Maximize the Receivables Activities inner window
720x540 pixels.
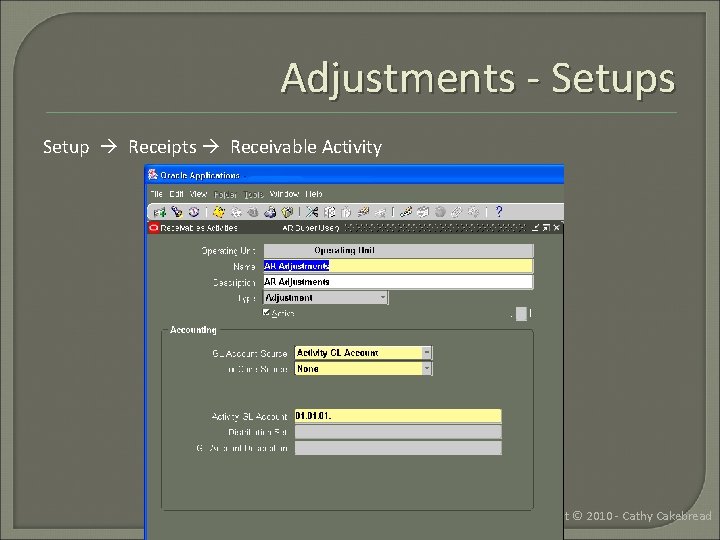tap(546, 228)
